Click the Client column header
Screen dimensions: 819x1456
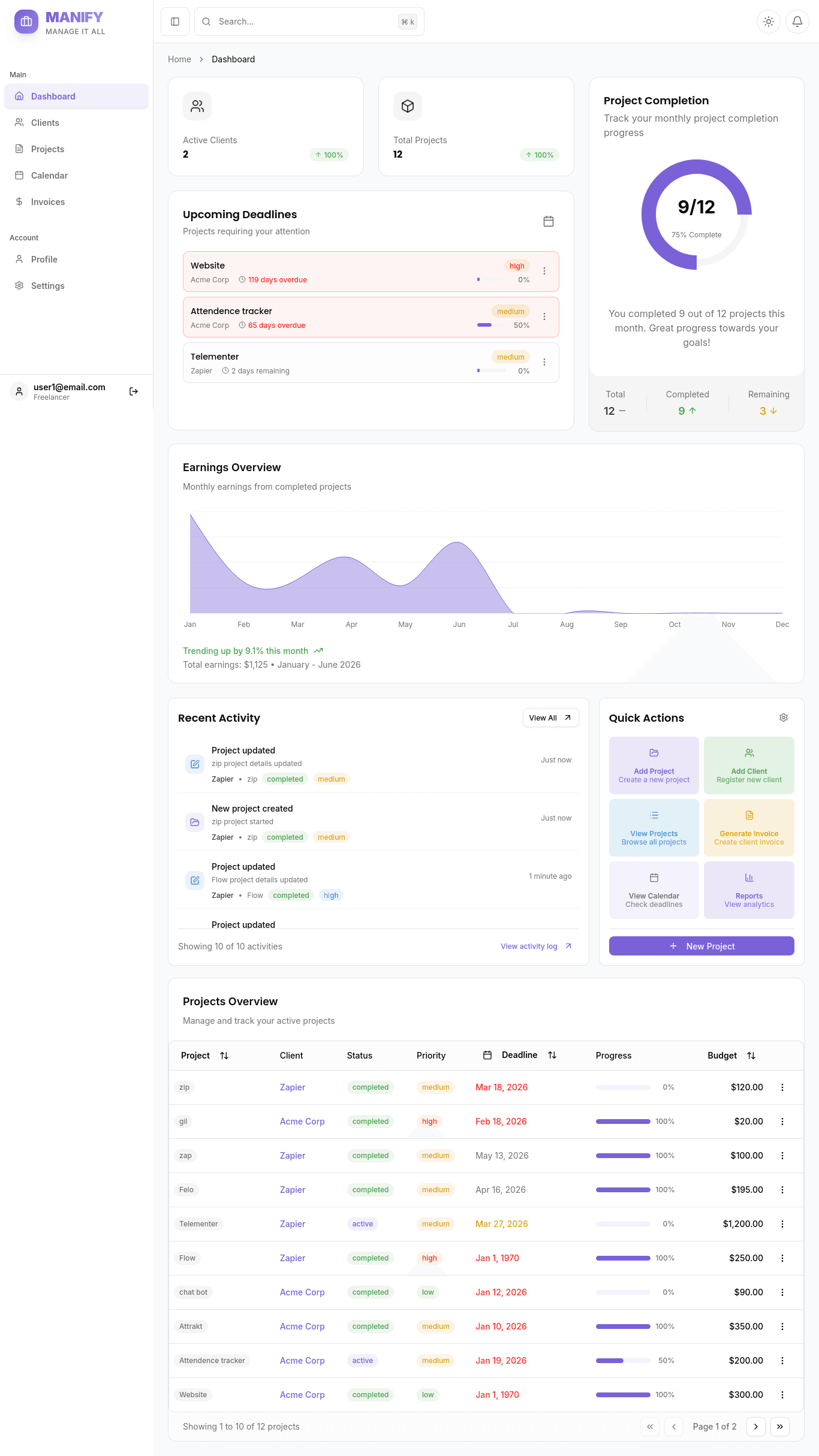tap(291, 1056)
